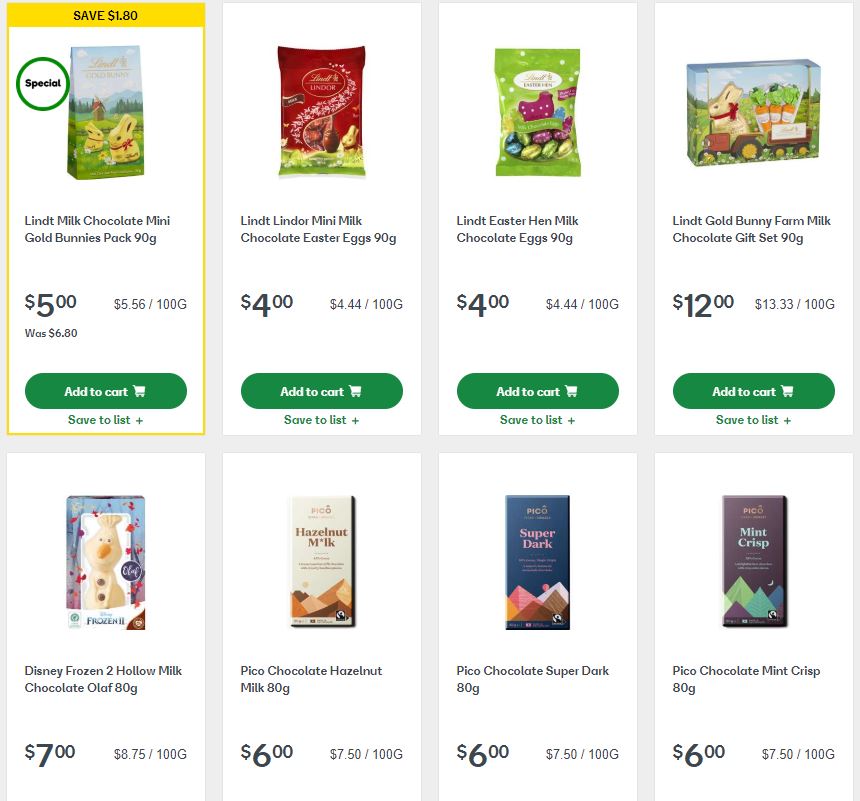Open the Pico Chocolate Hazelnut Milk product link
The image size is (860, 801).
click(309, 679)
